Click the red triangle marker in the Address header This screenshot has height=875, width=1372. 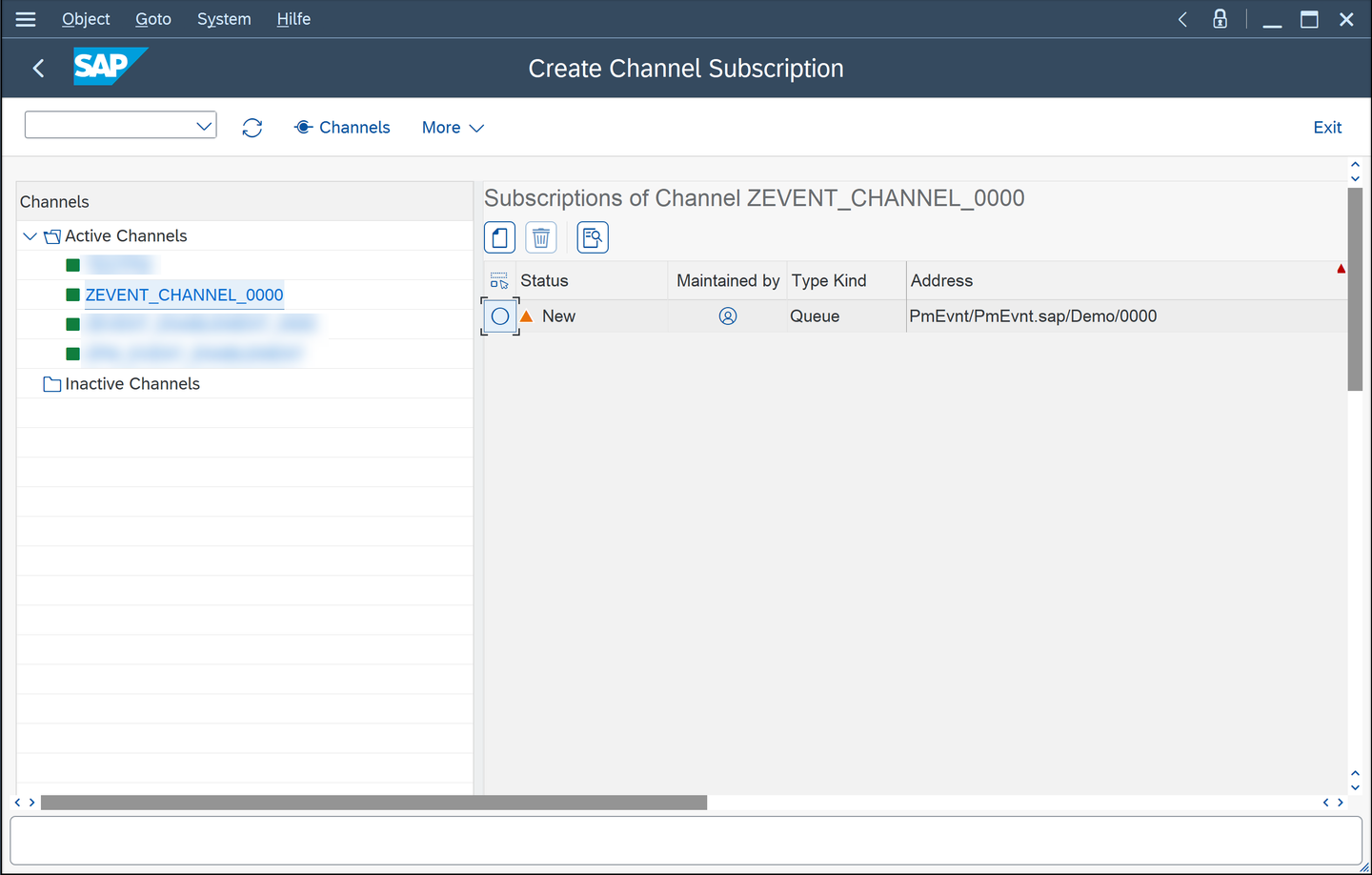1341,269
